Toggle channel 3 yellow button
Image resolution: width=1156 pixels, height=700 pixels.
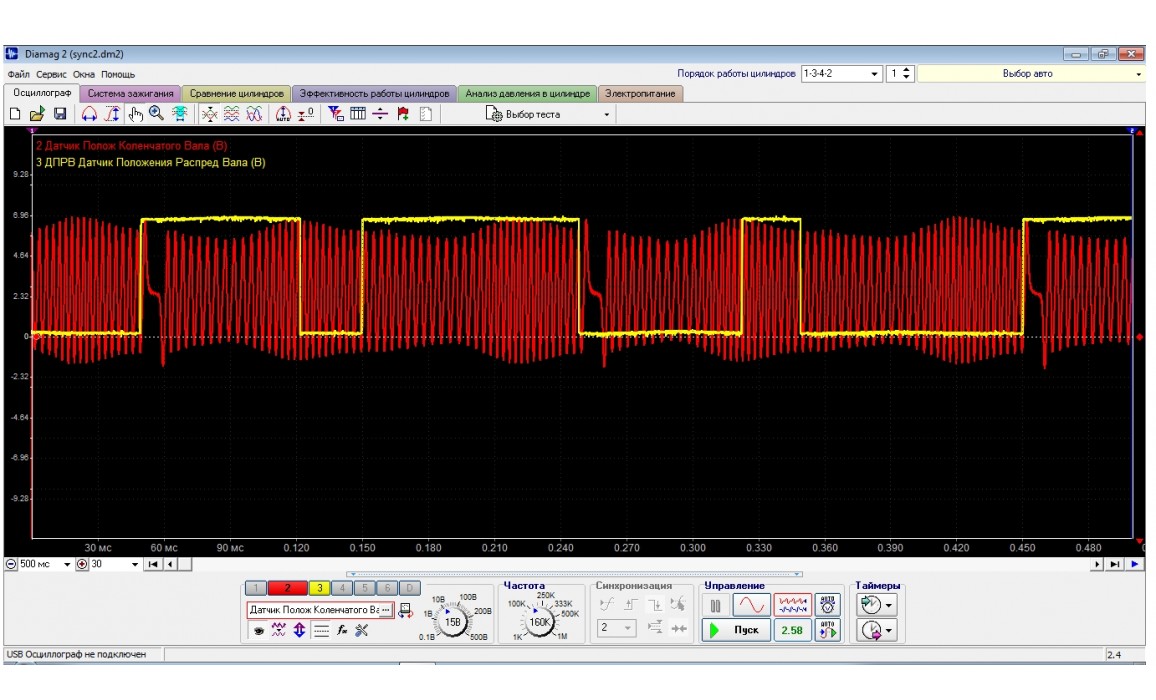[319, 588]
